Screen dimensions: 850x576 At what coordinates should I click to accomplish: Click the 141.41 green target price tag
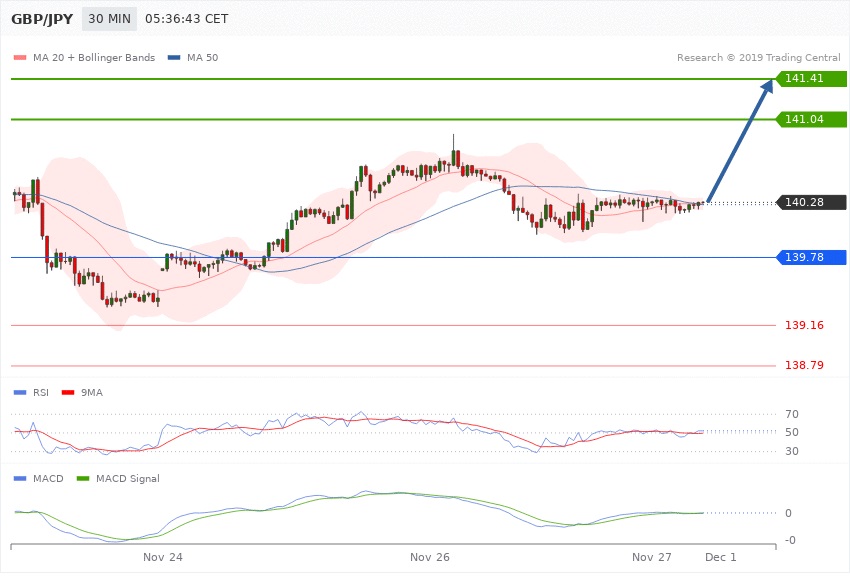point(811,78)
